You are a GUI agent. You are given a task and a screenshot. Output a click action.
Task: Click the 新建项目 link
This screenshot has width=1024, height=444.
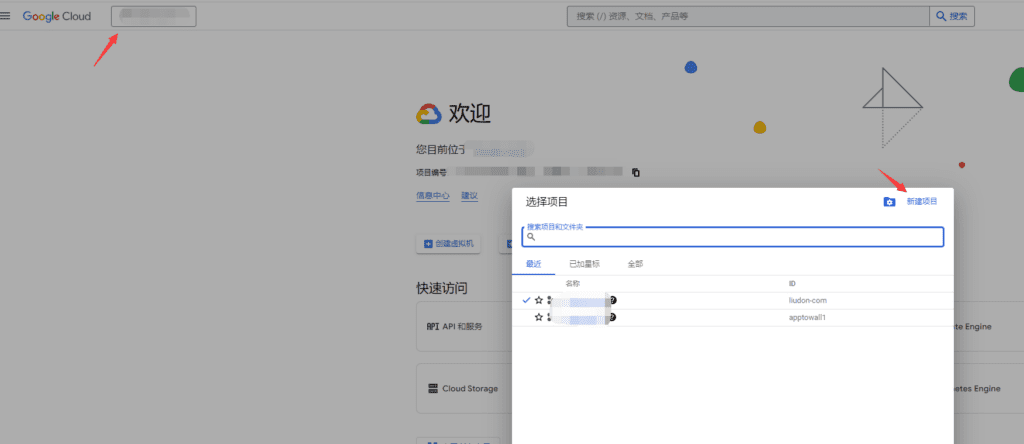(921, 202)
